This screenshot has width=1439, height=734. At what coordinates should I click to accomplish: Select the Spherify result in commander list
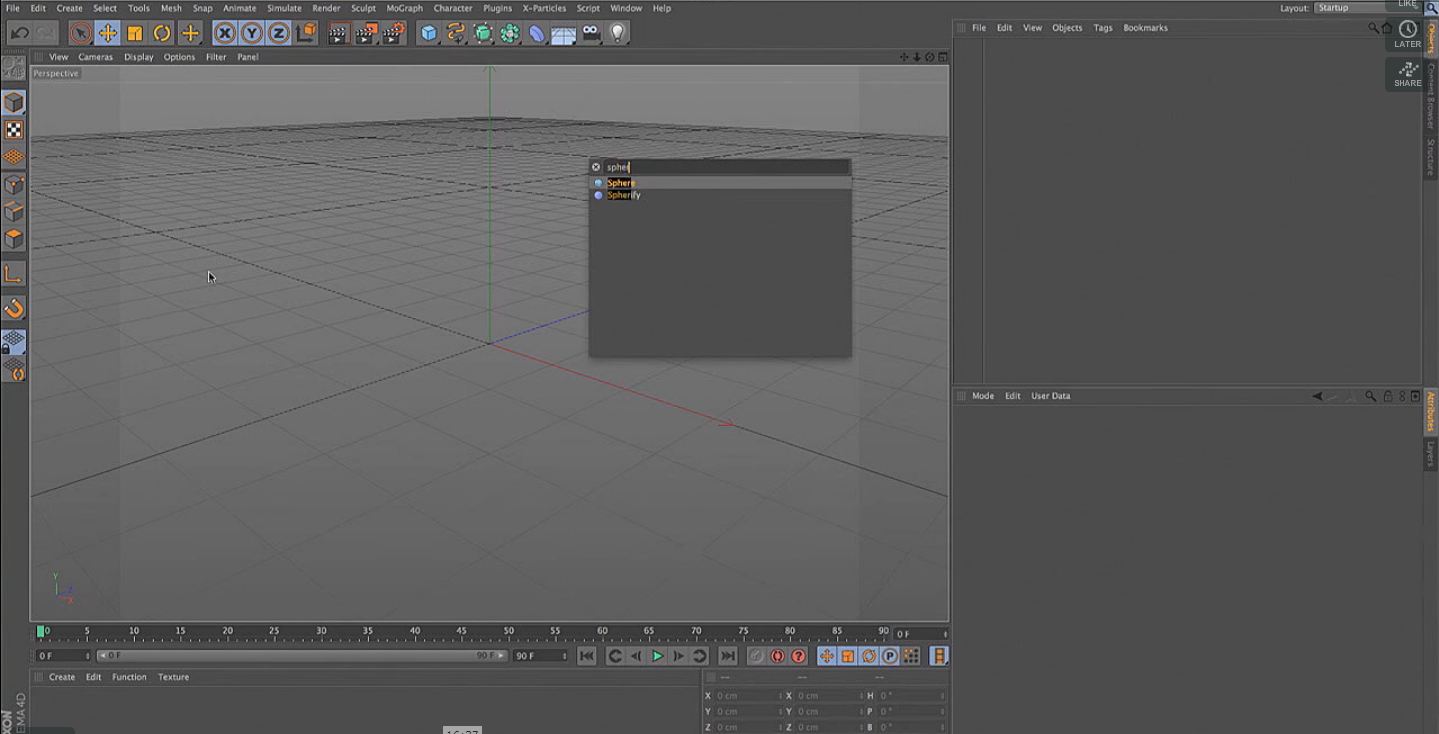tap(720, 195)
